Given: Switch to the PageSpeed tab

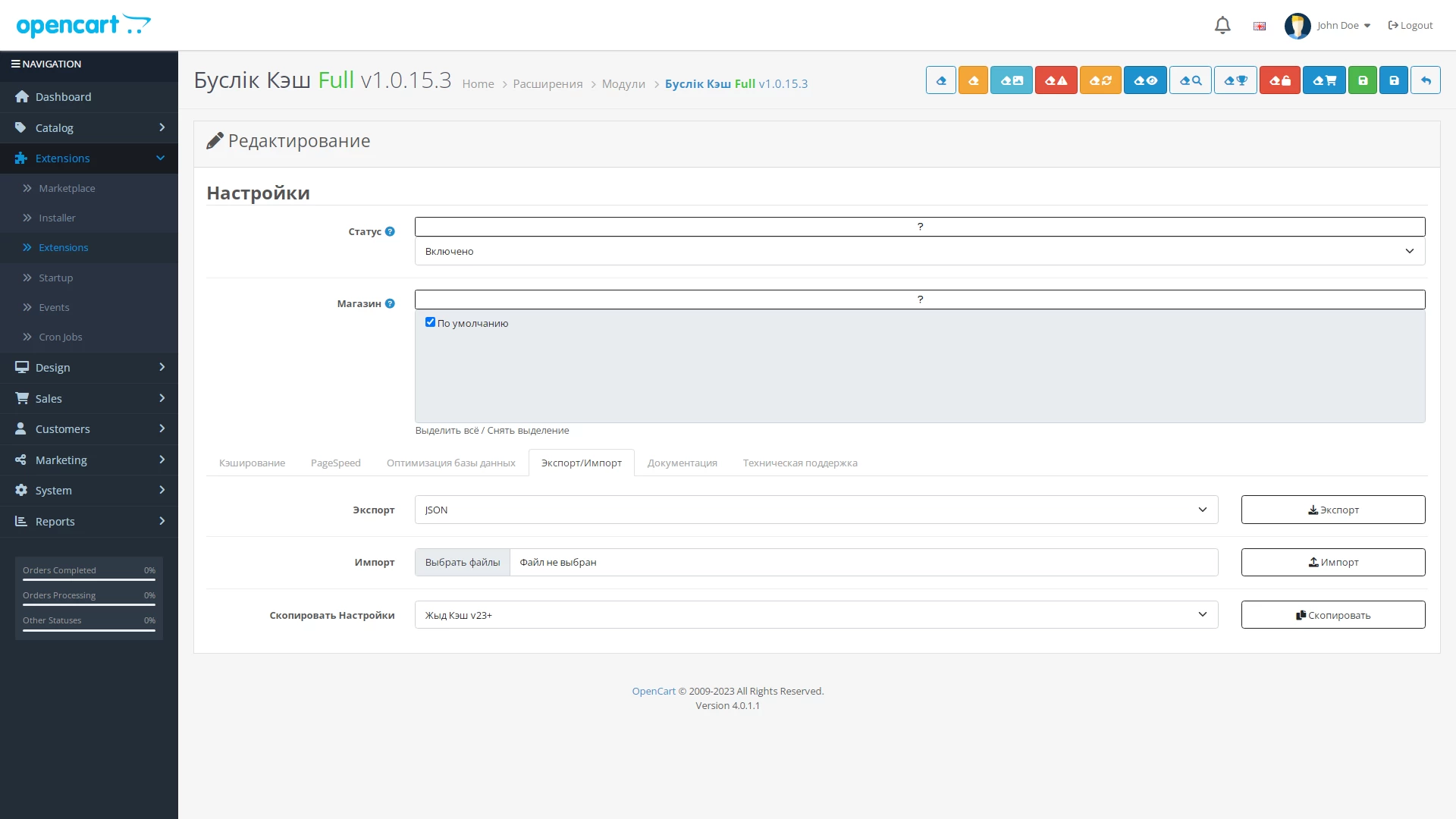Looking at the screenshot, I should pos(335,463).
